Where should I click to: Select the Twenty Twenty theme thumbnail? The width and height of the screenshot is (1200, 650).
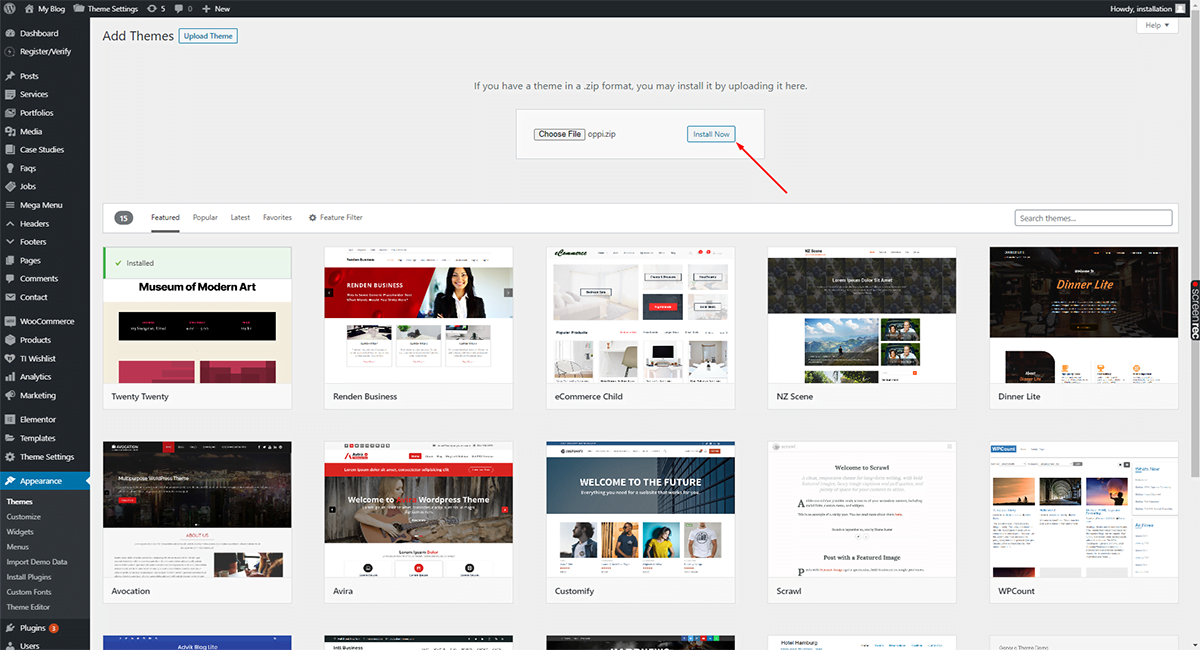pos(197,315)
